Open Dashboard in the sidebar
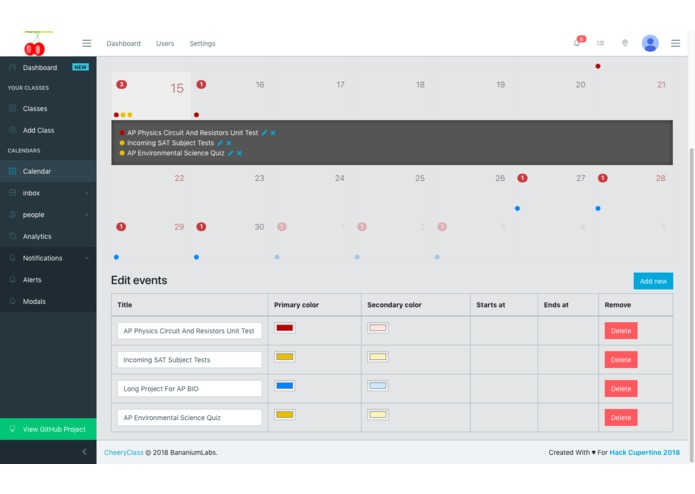This screenshot has width=695, height=494. click(x=48, y=67)
